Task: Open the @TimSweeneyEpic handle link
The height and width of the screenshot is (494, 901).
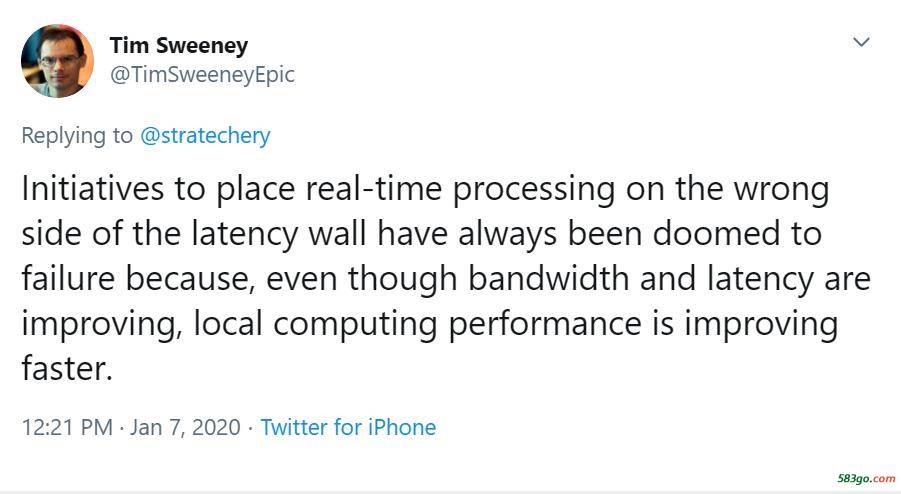Action: pos(202,75)
